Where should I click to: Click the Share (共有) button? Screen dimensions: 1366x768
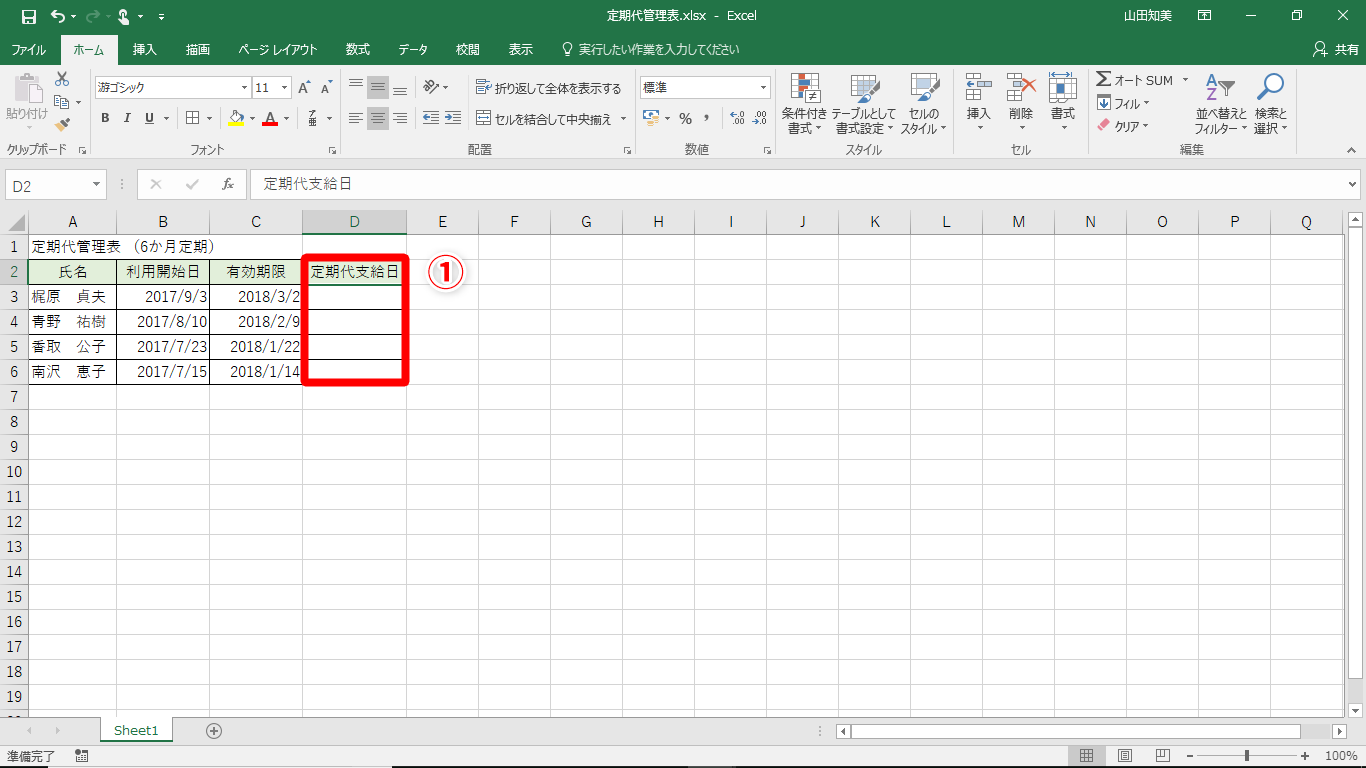(1336, 49)
